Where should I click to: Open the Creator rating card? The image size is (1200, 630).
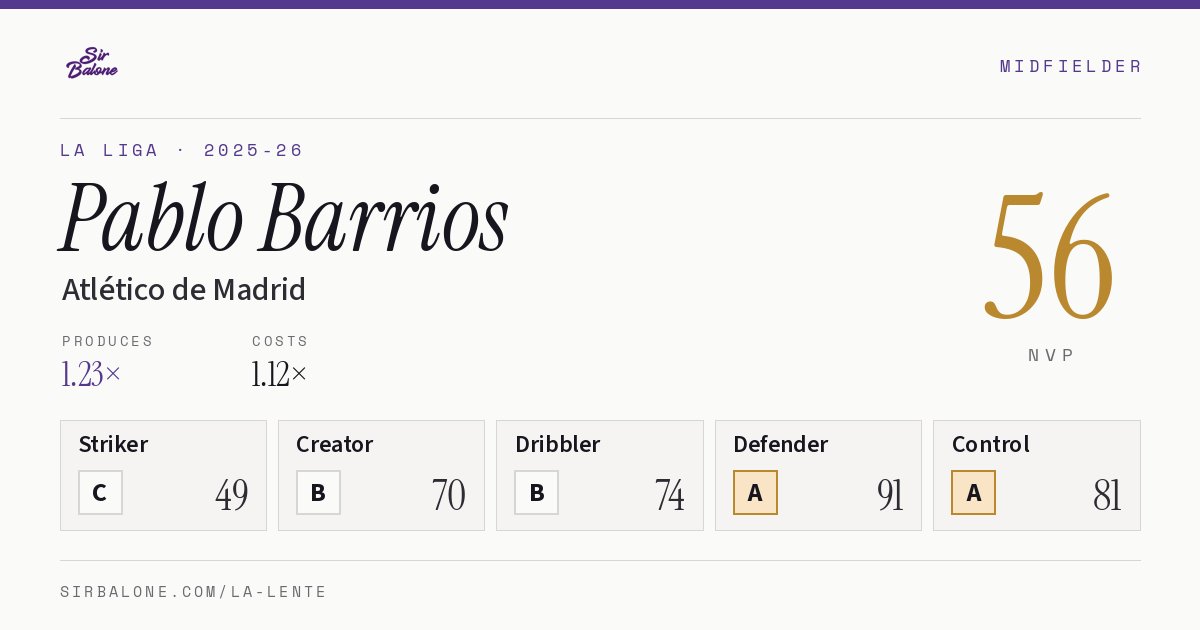click(381, 475)
